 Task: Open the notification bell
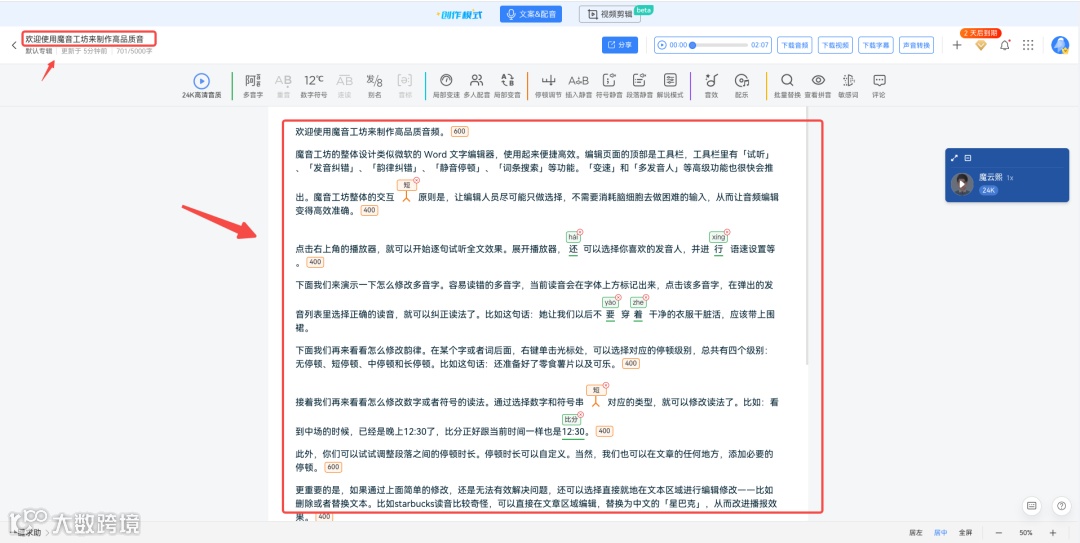click(1004, 45)
